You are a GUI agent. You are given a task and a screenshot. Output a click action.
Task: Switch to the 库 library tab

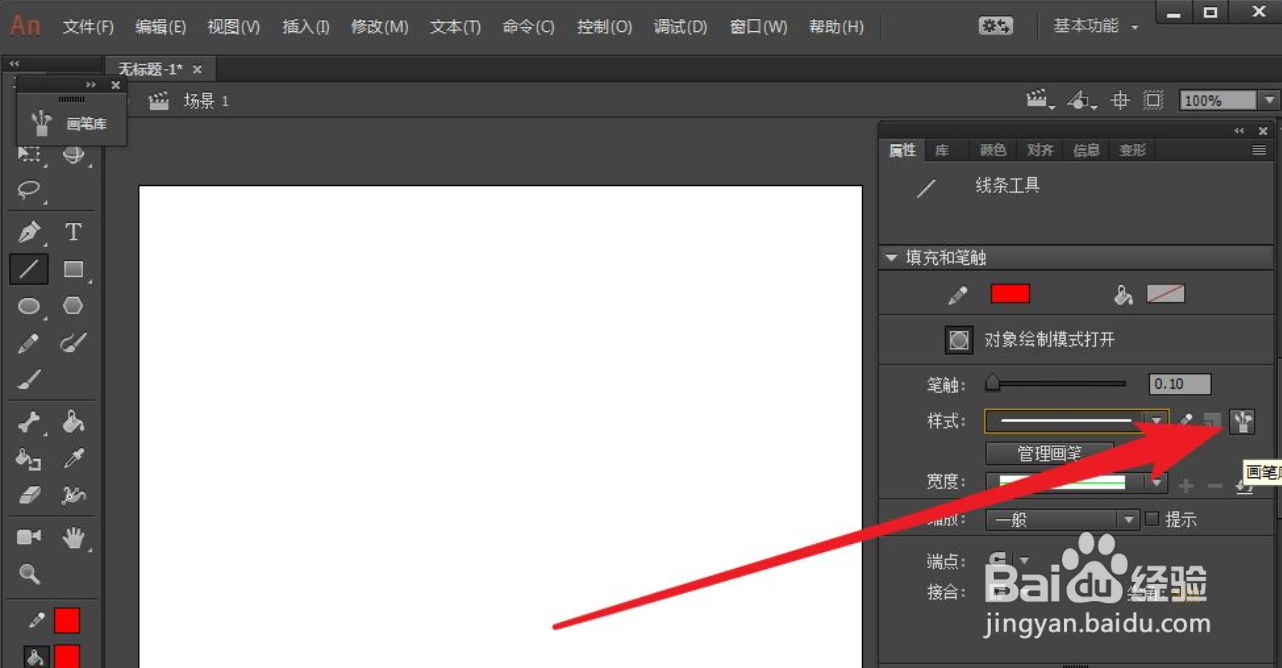point(942,150)
